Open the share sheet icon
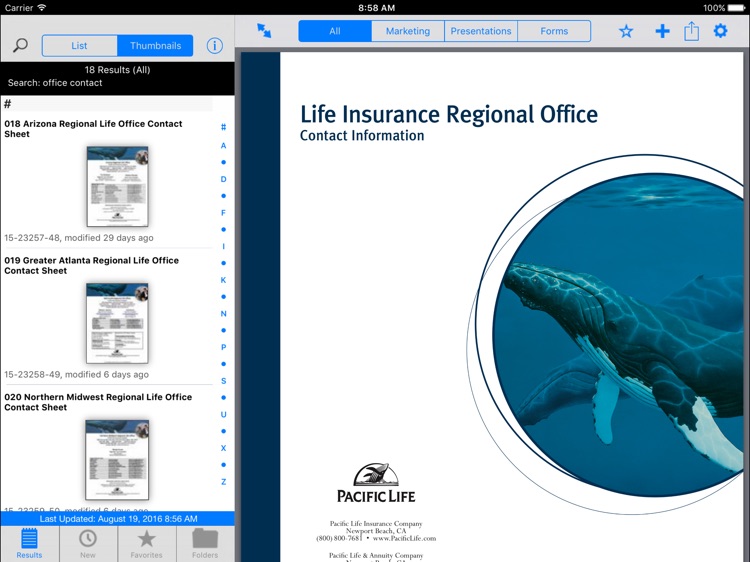Viewport: 750px width, 562px height. pyautogui.click(x=691, y=31)
